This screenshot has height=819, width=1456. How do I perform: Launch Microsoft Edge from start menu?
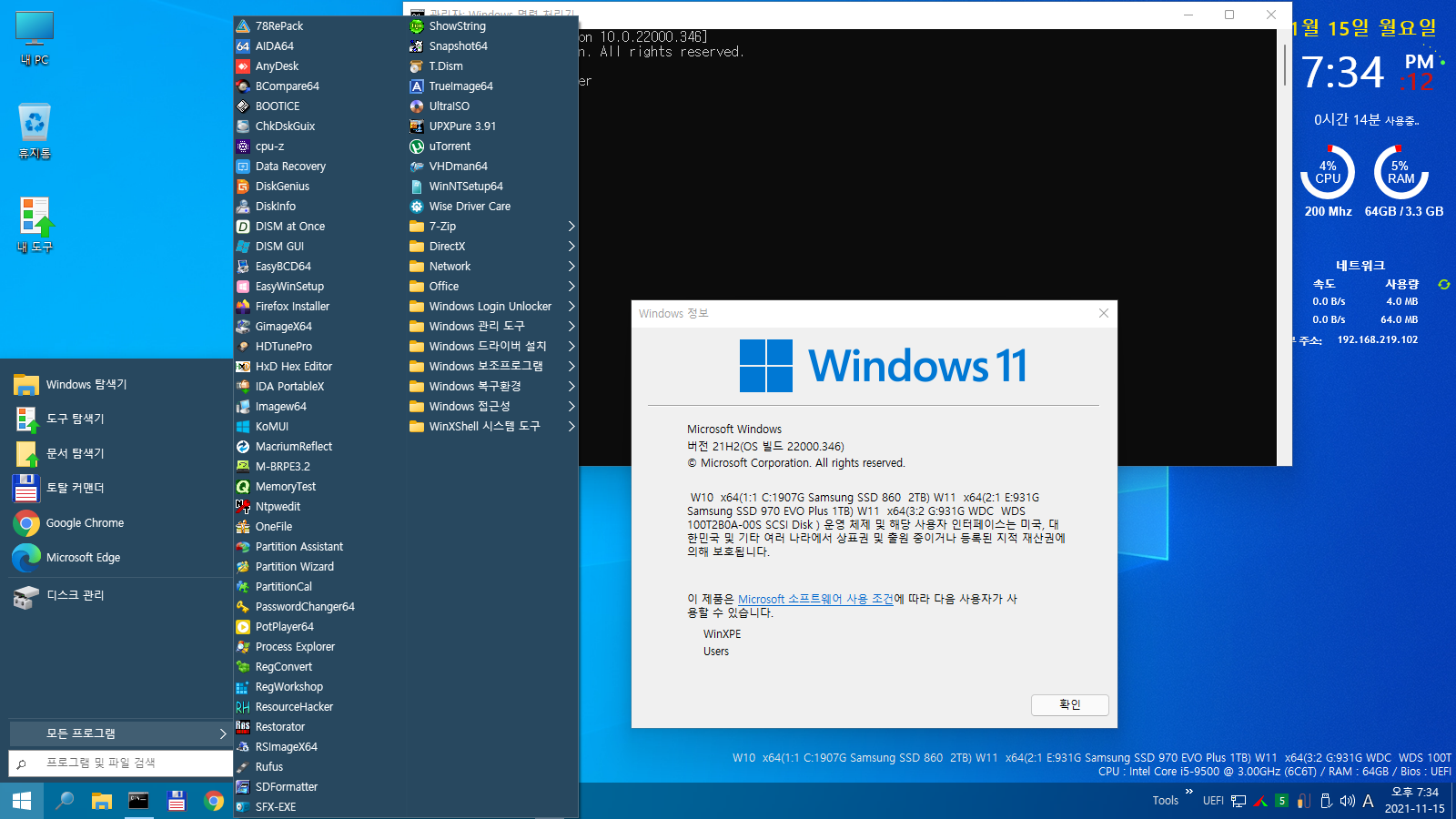83,558
